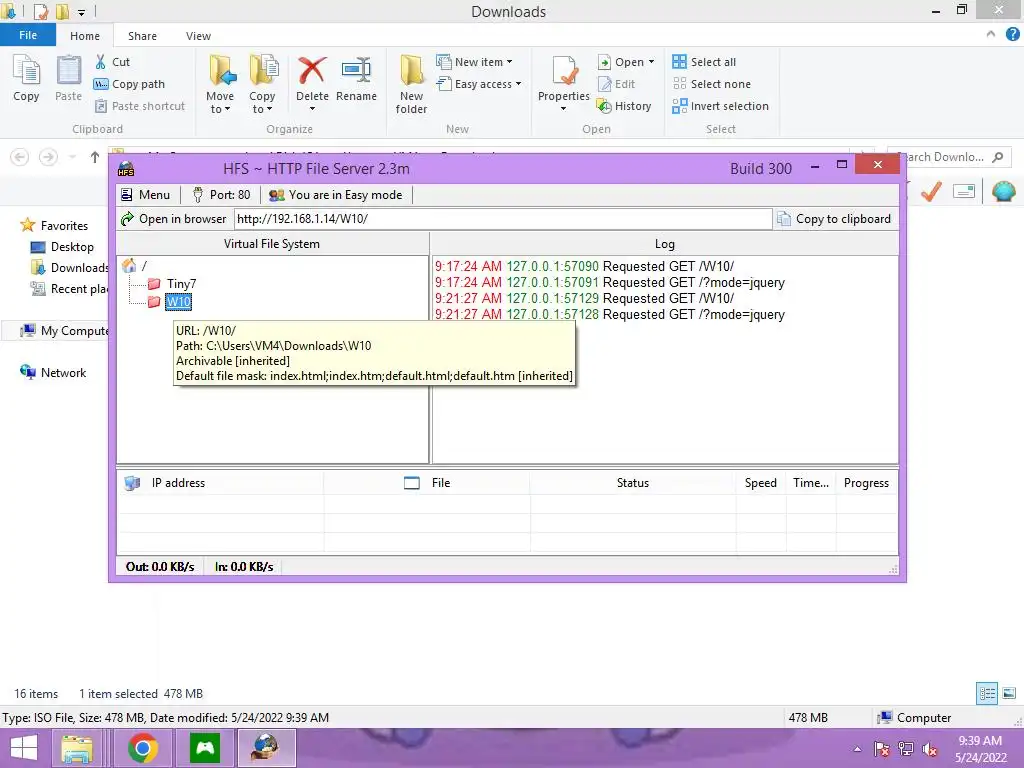Collapse the Explorer ribbon with chevron
1024x768 pixels.
991,34
